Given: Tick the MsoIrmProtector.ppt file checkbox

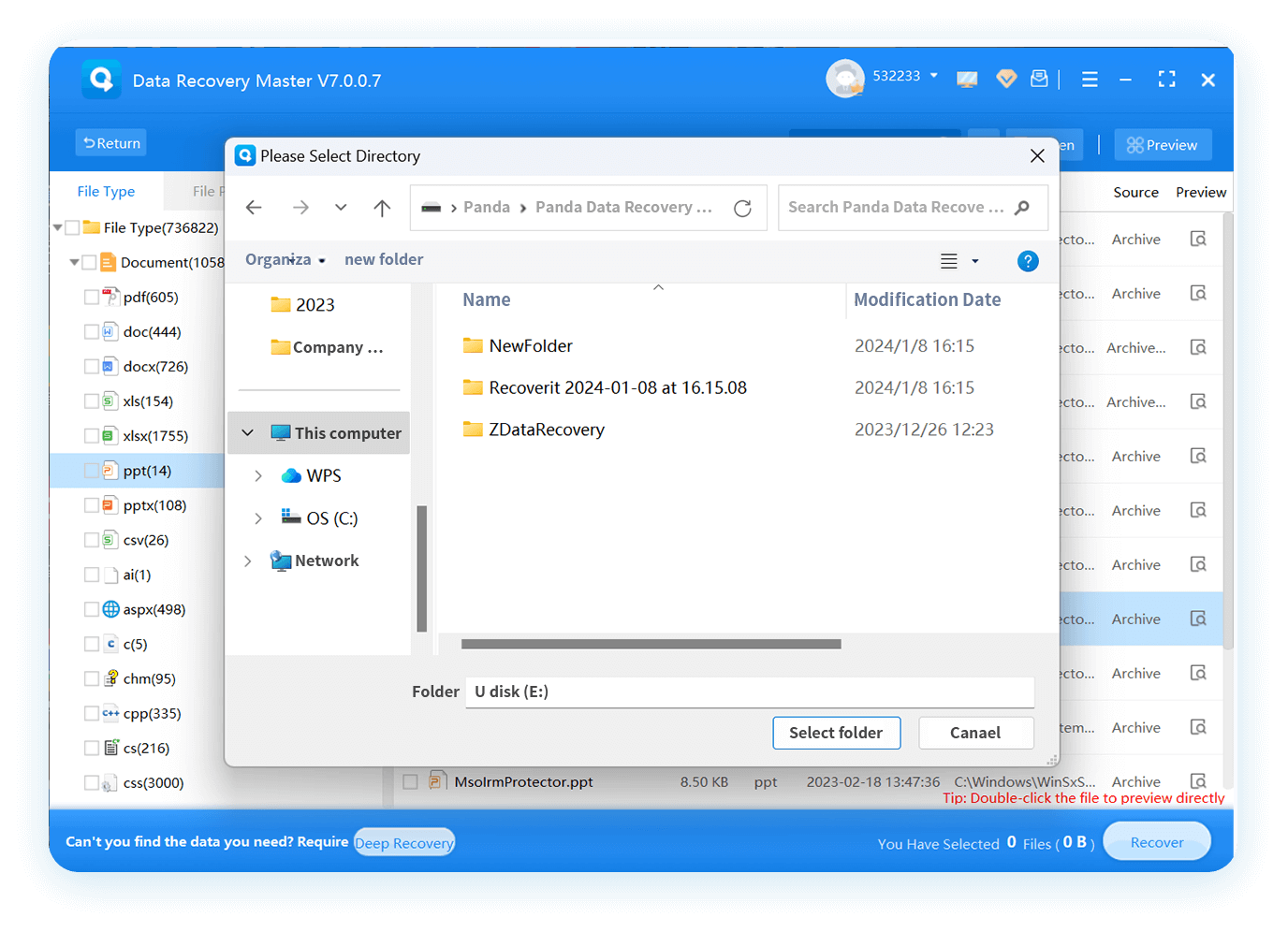Looking at the screenshot, I should 410,781.
